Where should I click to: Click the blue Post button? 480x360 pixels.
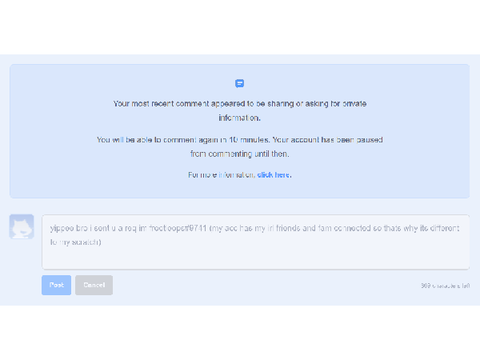click(56, 285)
